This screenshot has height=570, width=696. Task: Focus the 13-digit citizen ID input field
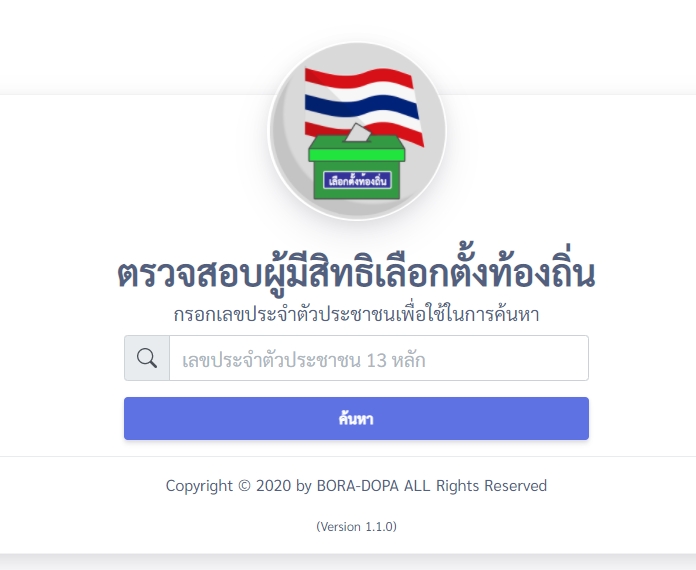coord(378,358)
